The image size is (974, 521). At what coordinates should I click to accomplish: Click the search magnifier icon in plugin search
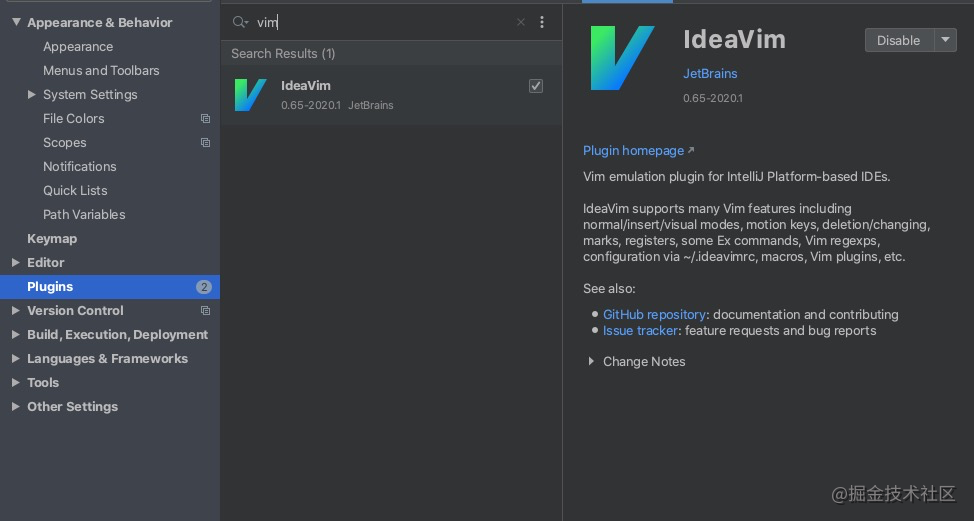(240, 22)
